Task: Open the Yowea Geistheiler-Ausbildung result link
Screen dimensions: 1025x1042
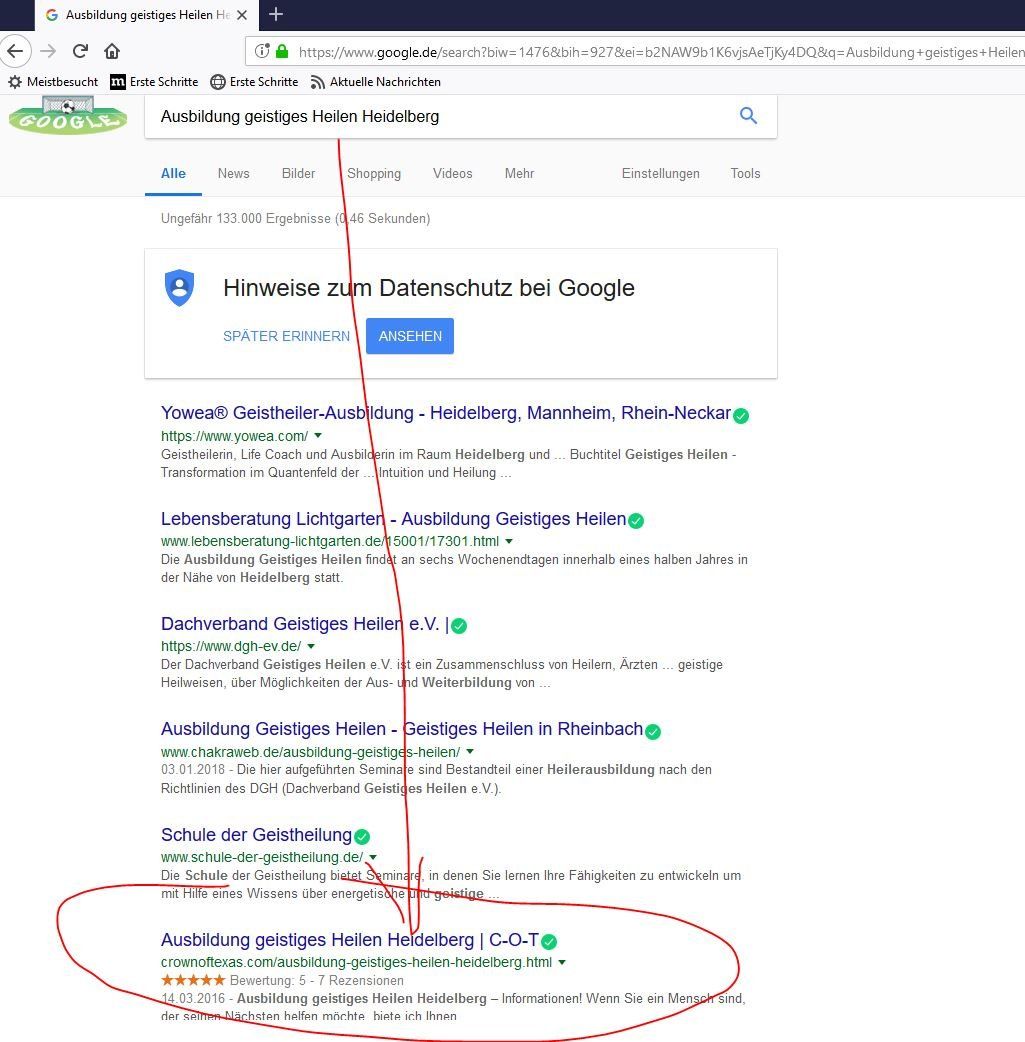Action: pos(446,413)
